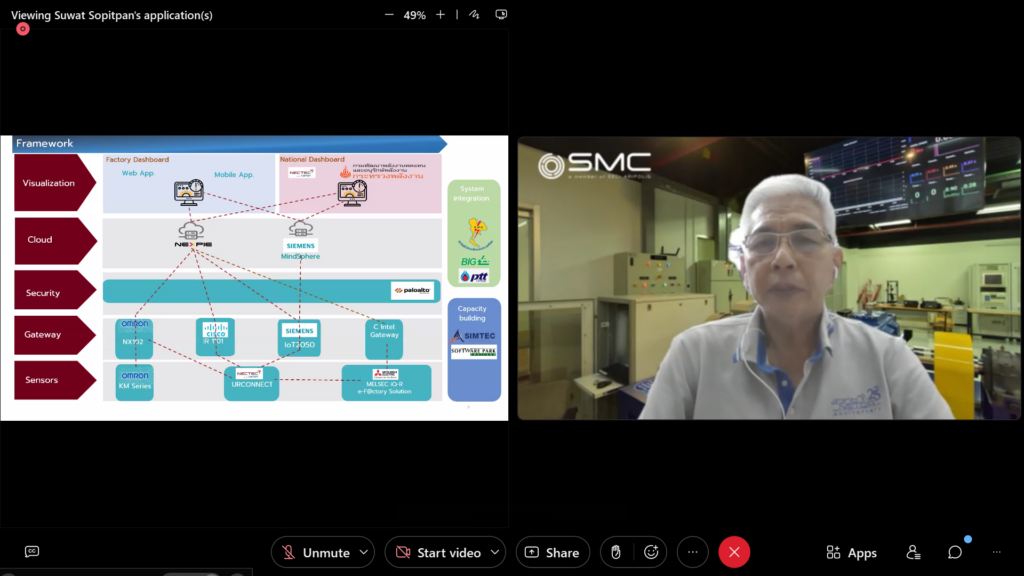Open the overflow menu at bottom right

click(x=996, y=552)
